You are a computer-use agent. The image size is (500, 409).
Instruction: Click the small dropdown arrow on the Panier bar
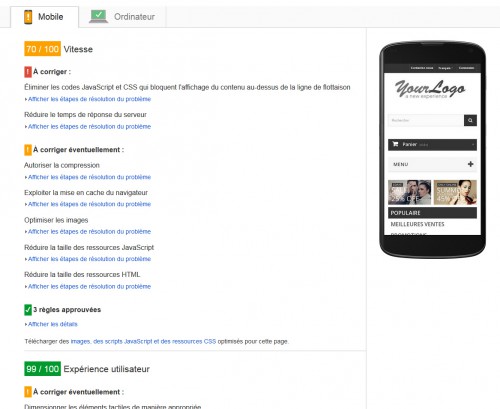click(473, 145)
